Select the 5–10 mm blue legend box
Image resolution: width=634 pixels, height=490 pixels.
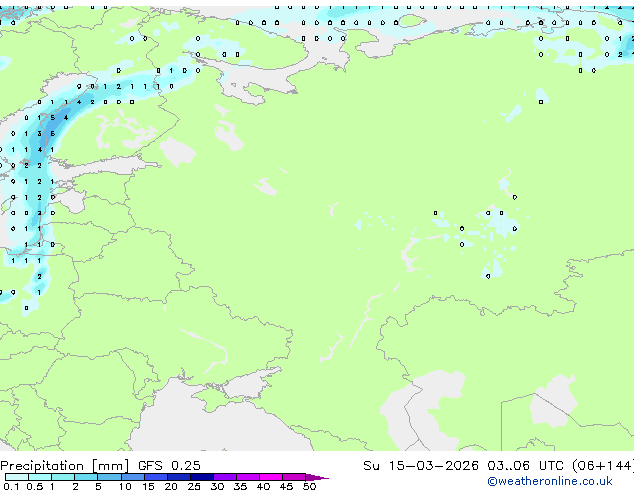click(x=109, y=477)
